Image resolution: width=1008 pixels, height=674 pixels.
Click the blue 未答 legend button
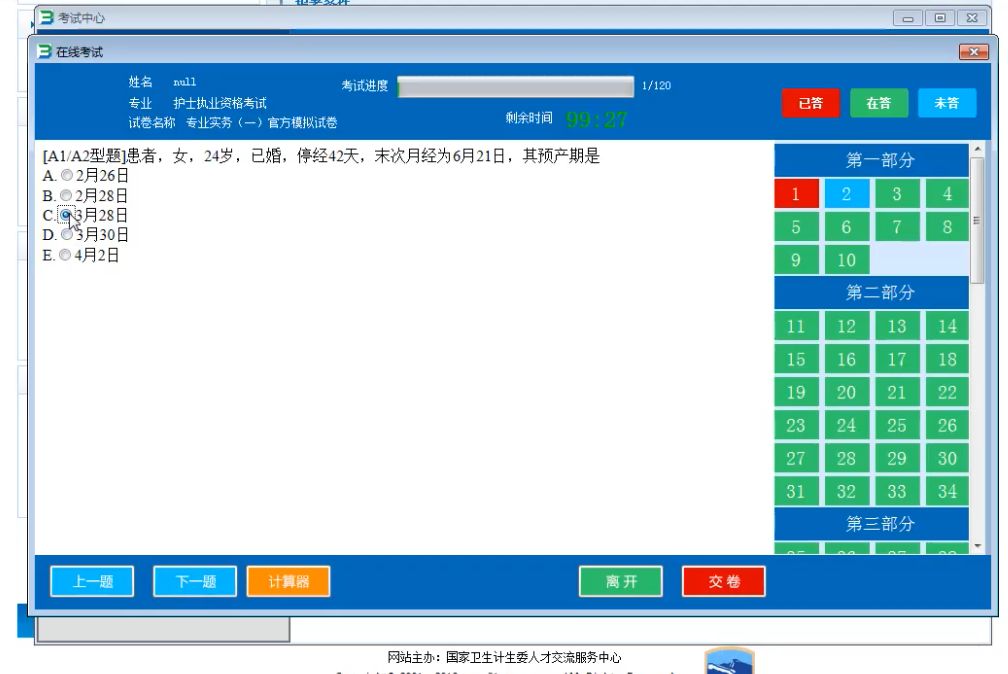pyautogui.click(x=947, y=103)
